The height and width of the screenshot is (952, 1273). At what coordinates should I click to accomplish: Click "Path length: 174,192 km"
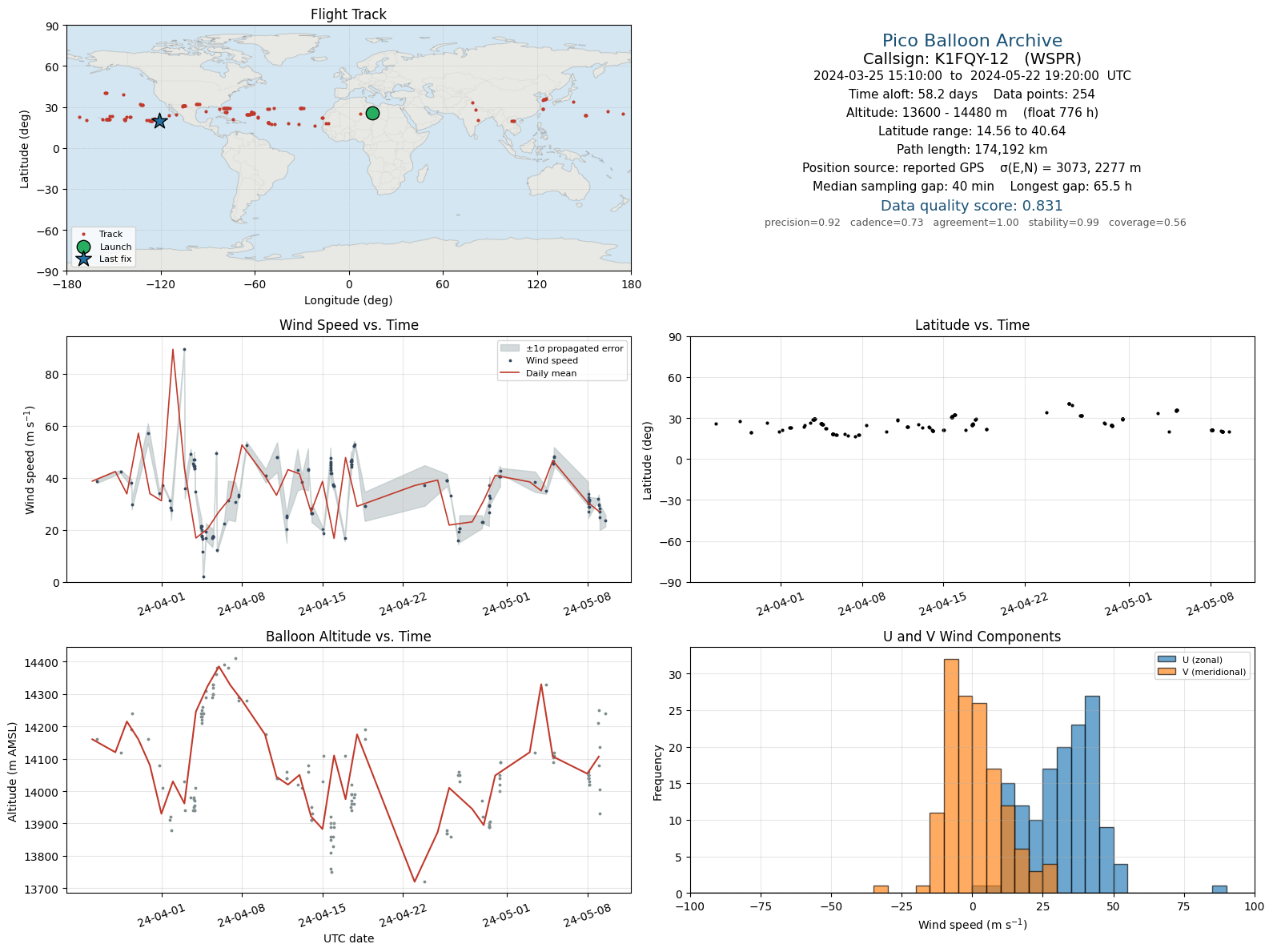click(972, 150)
